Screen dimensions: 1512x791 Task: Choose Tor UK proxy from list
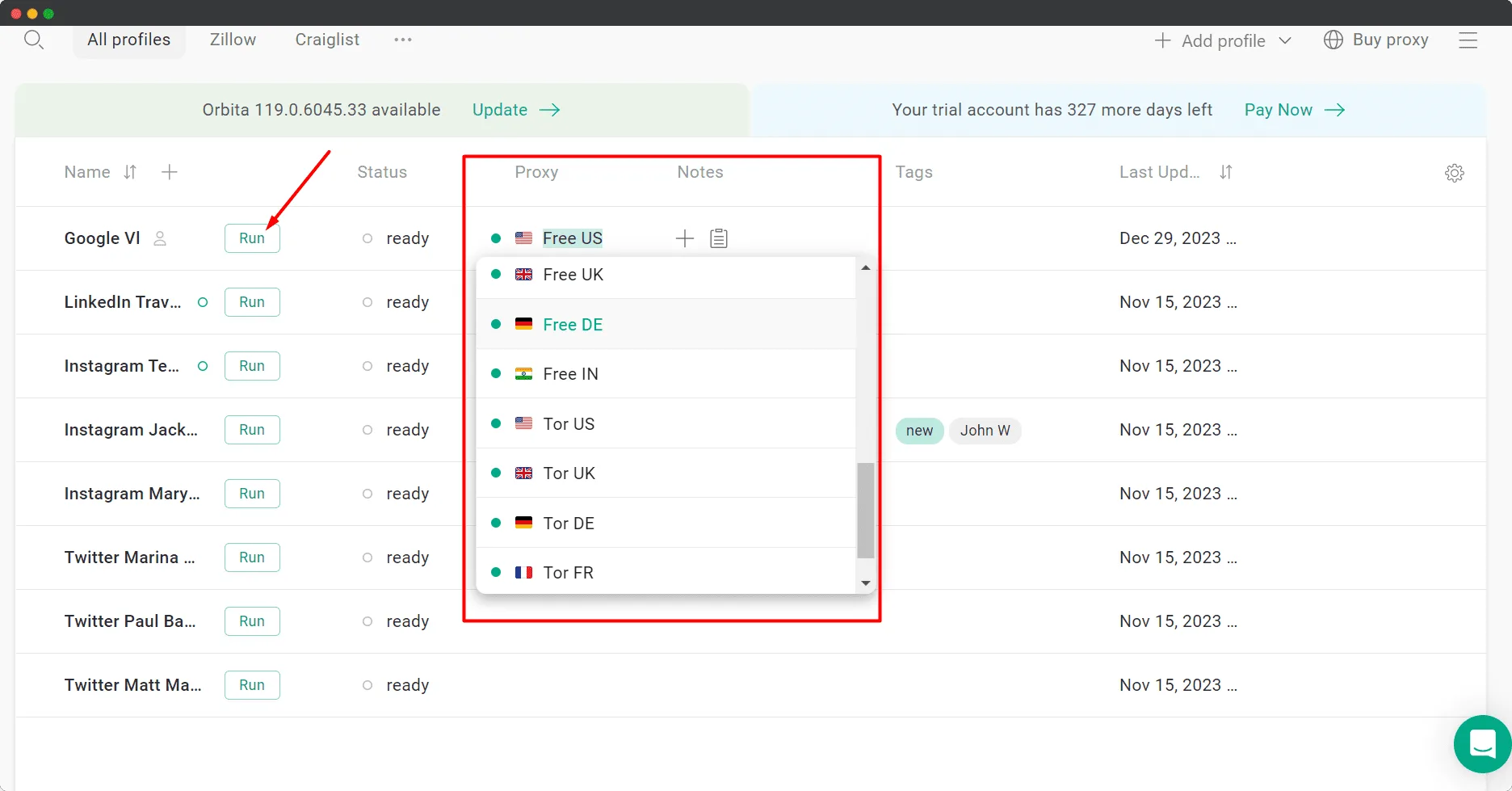[x=666, y=473]
